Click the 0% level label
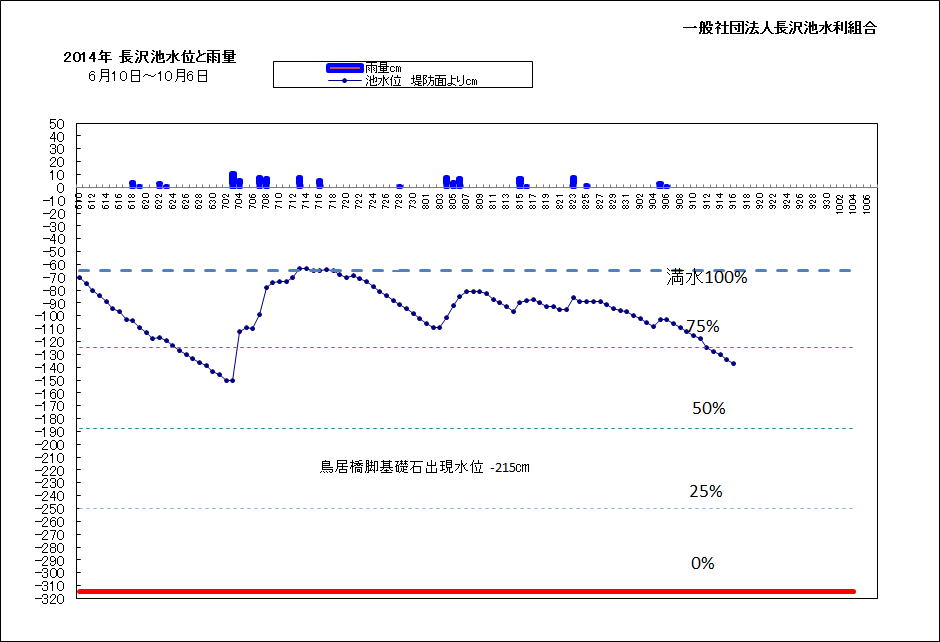 click(702, 563)
